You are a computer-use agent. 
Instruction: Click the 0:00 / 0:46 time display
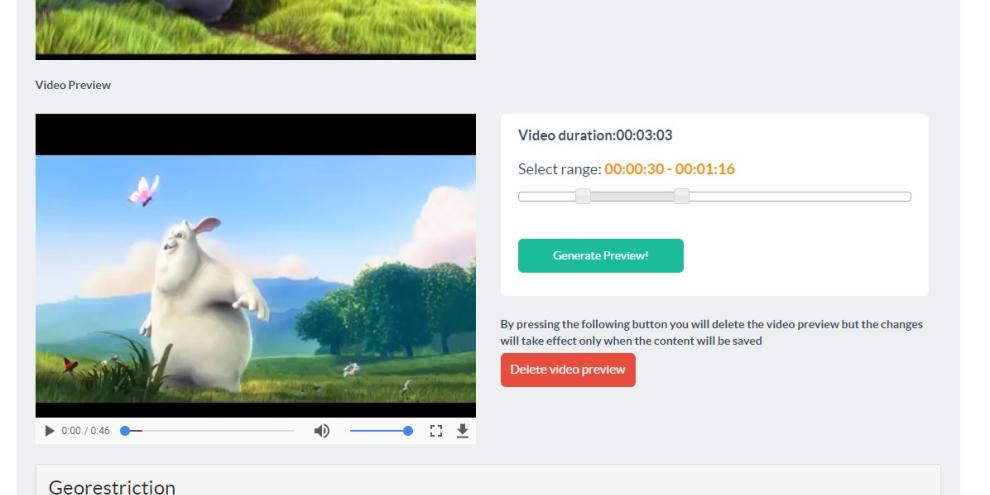pyautogui.click(x=85, y=431)
